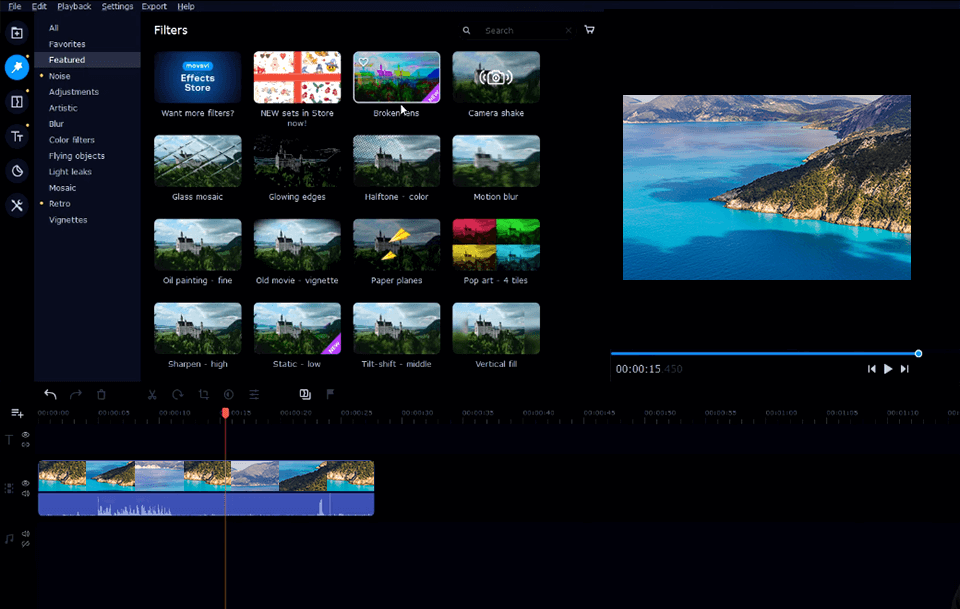Click the Undo arrow

(51, 395)
